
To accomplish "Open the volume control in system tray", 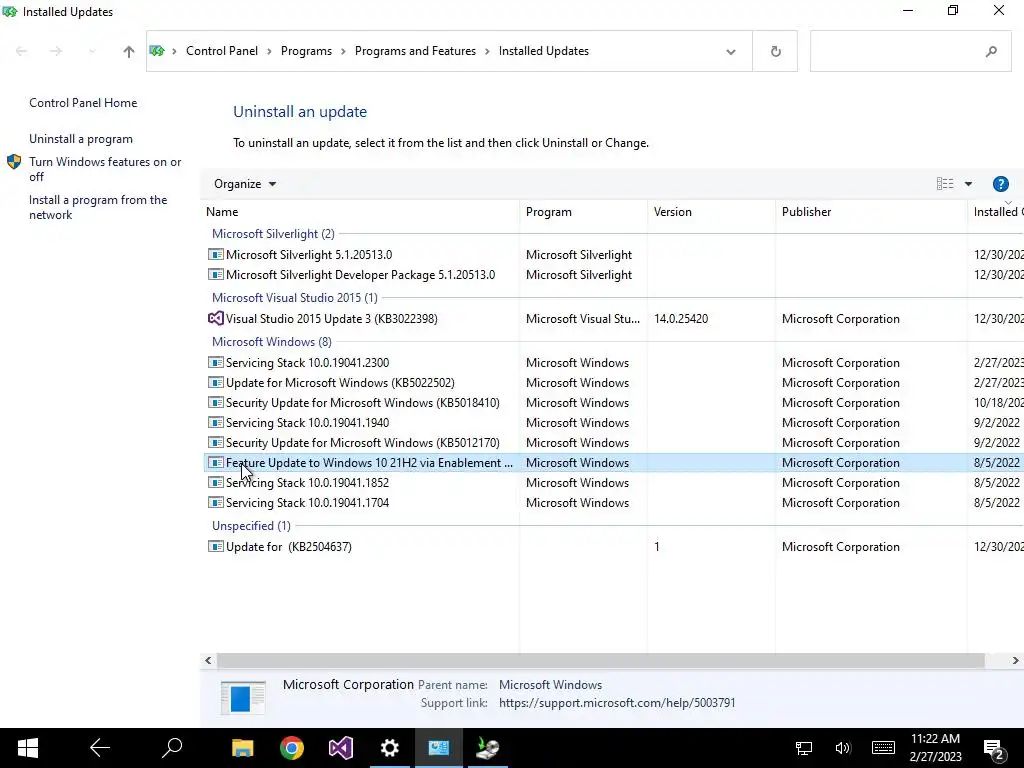I will [x=842, y=748].
